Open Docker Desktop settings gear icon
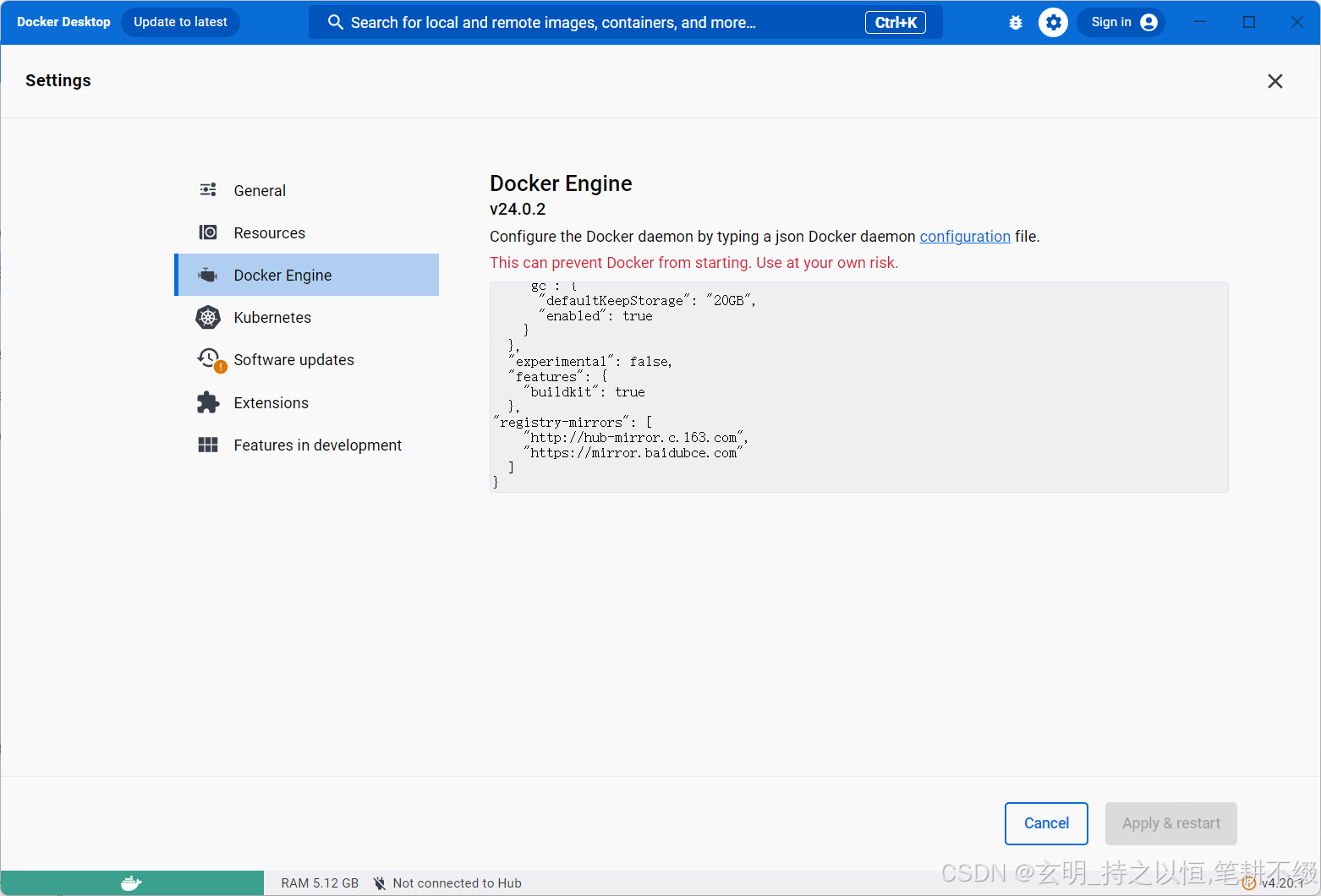Image resolution: width=1321 pixels, height=896 pixels. [x=1053, y=22]
